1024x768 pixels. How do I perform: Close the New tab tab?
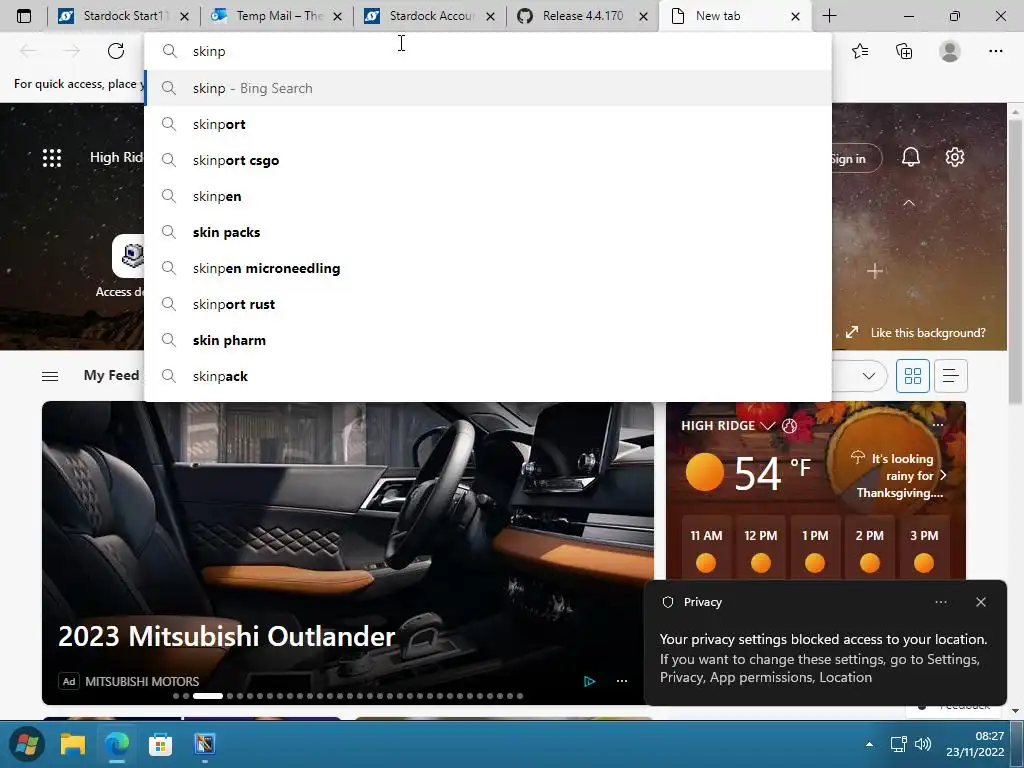[x=795, y=16]
